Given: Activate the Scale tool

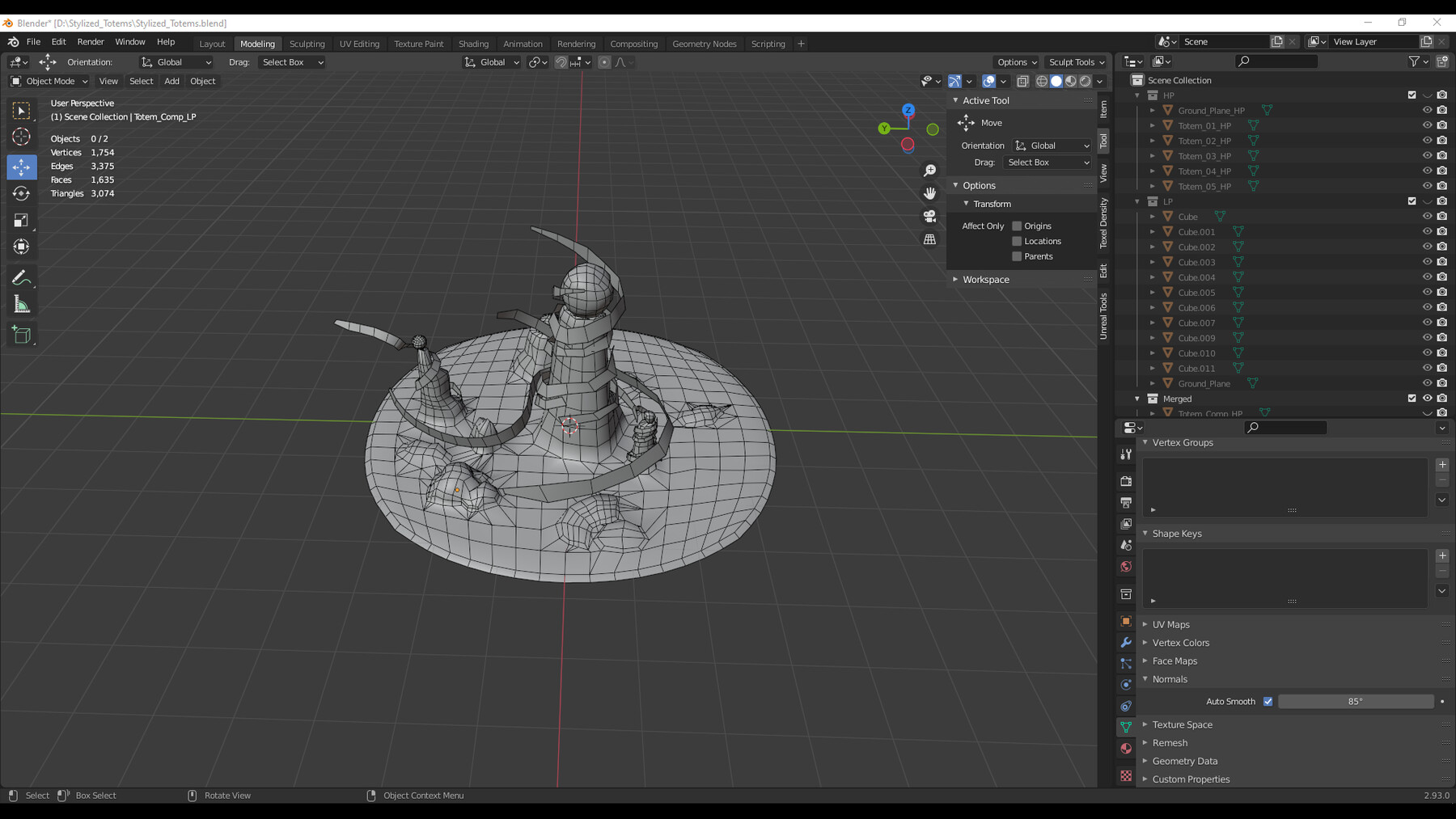Looking at the screenshot, I should [22, 220].
